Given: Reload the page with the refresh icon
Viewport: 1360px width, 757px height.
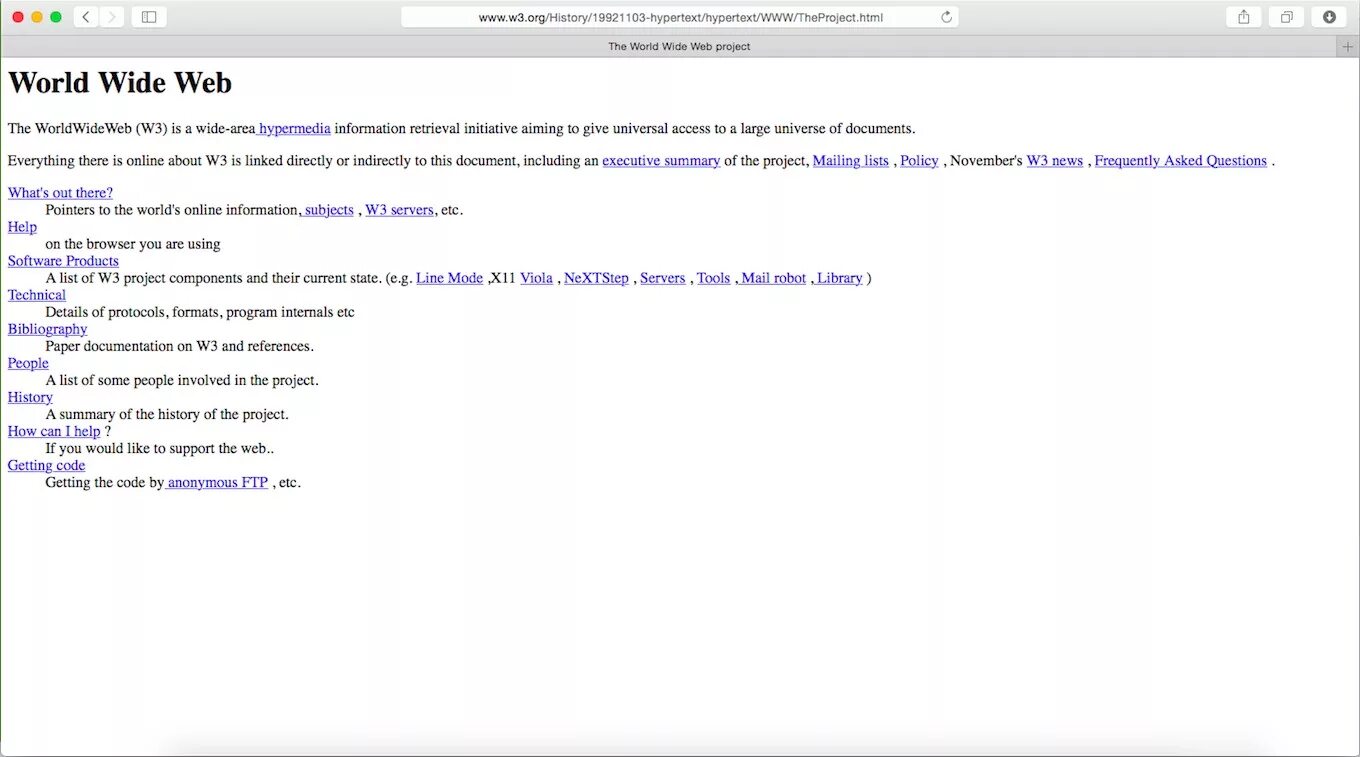Looking at the screenshot, I should tap(946, 17).
